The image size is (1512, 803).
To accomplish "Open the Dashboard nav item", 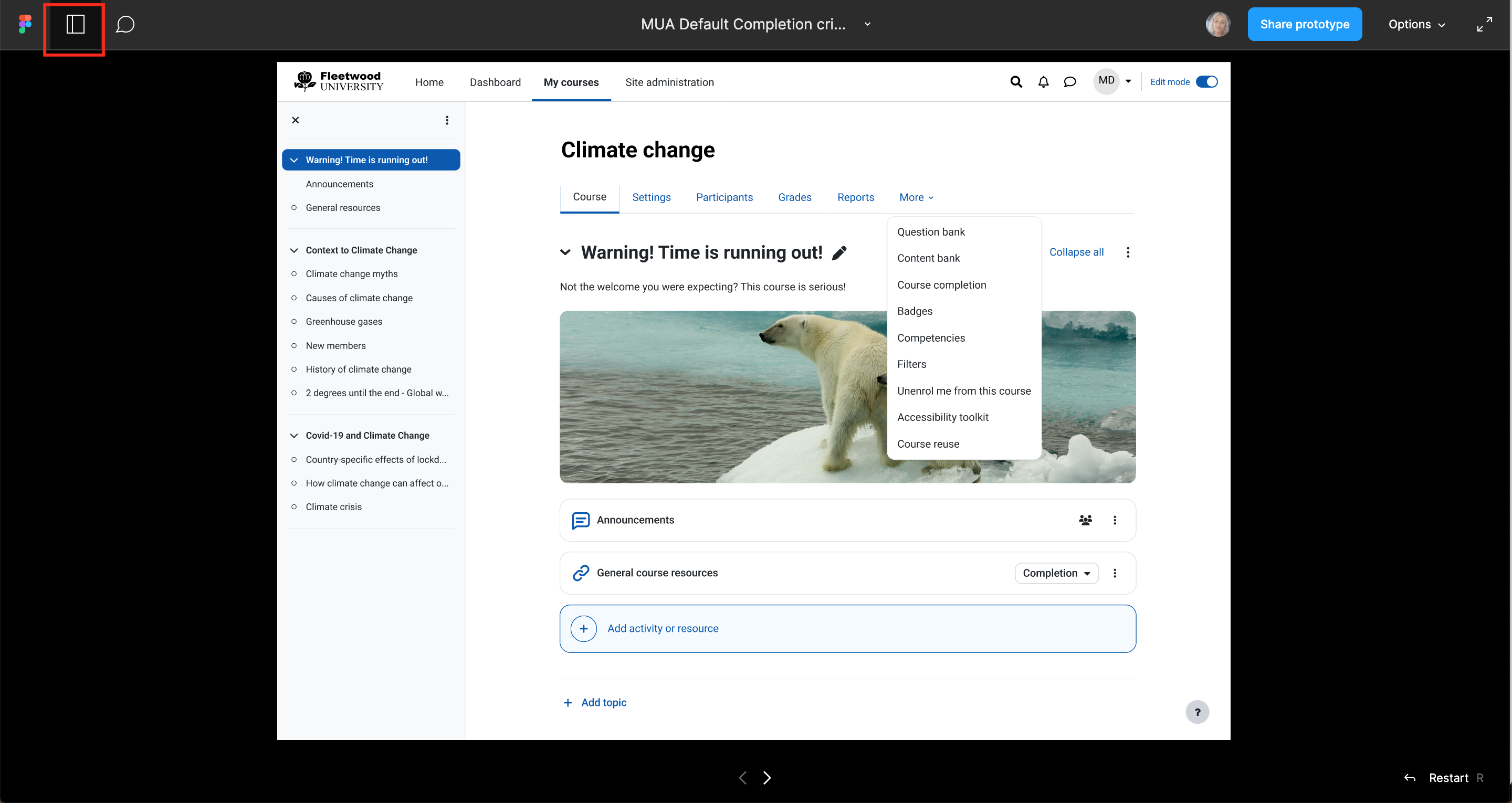I will pyautogui.click(x=495, y=82).
